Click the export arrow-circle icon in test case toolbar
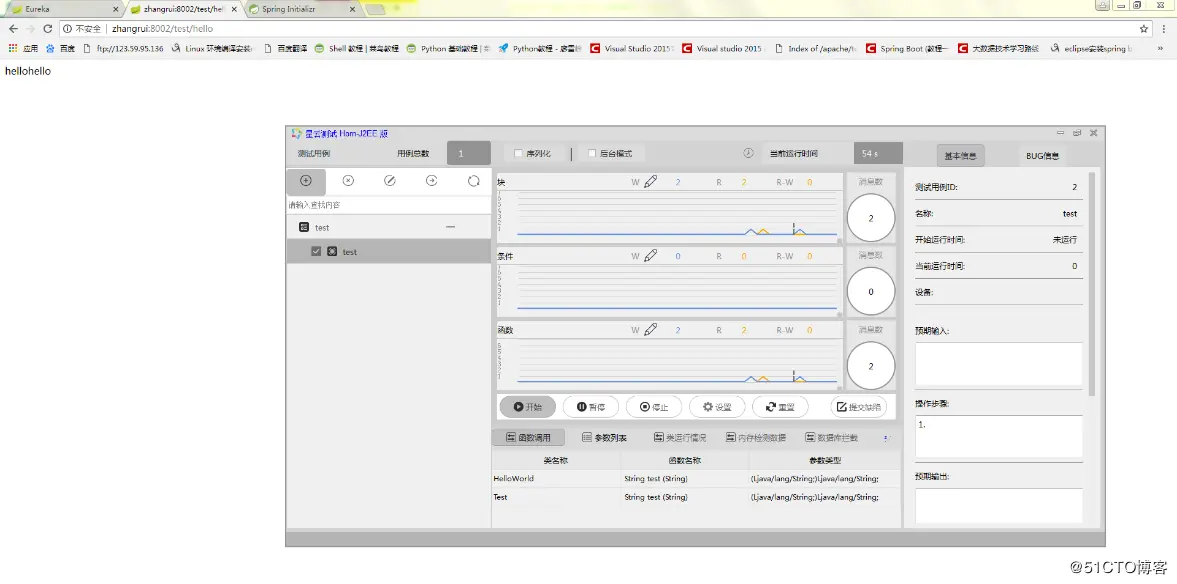 click(x=432, y=181)
